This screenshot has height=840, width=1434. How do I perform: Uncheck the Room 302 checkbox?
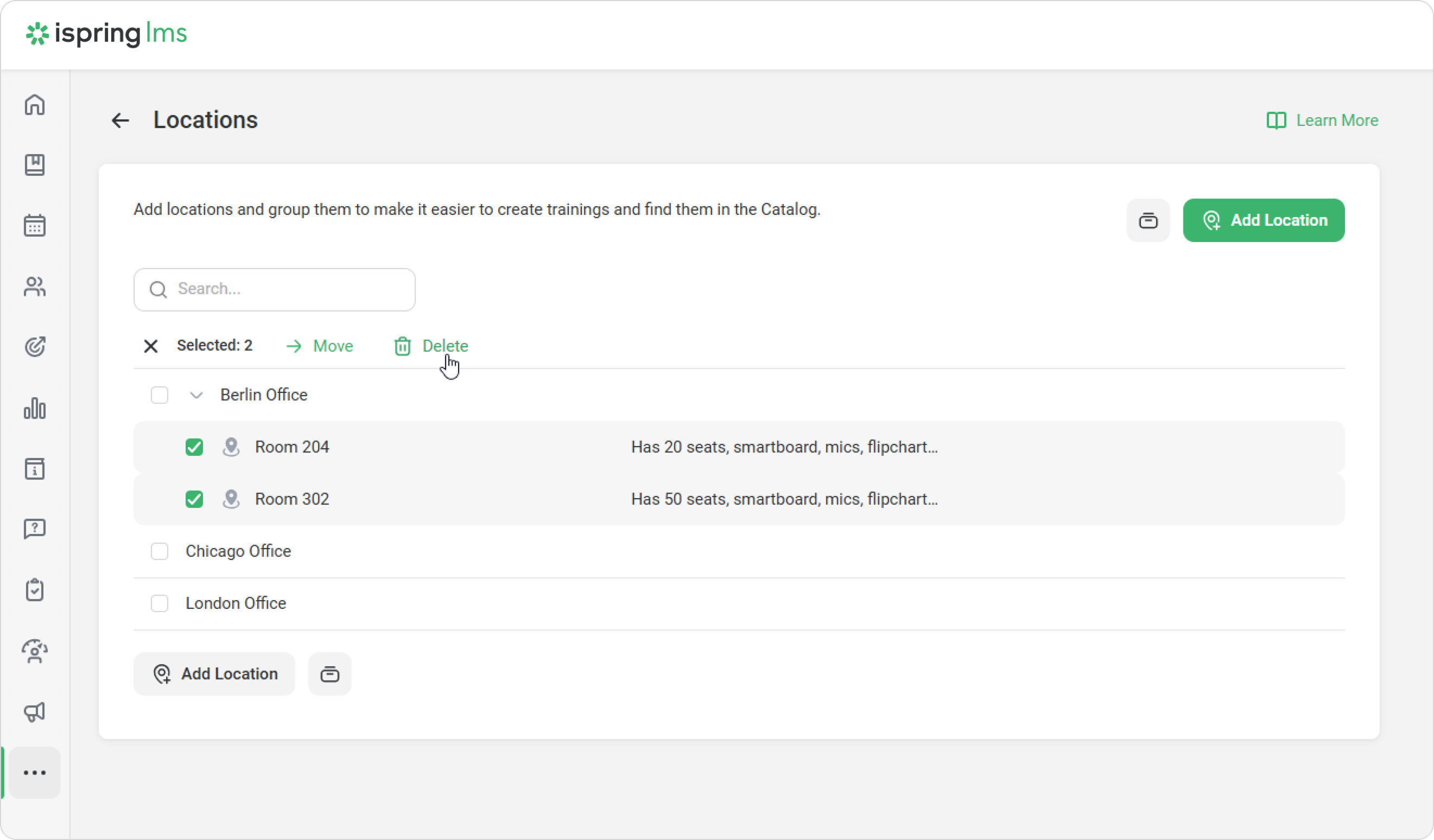point(194,499)
